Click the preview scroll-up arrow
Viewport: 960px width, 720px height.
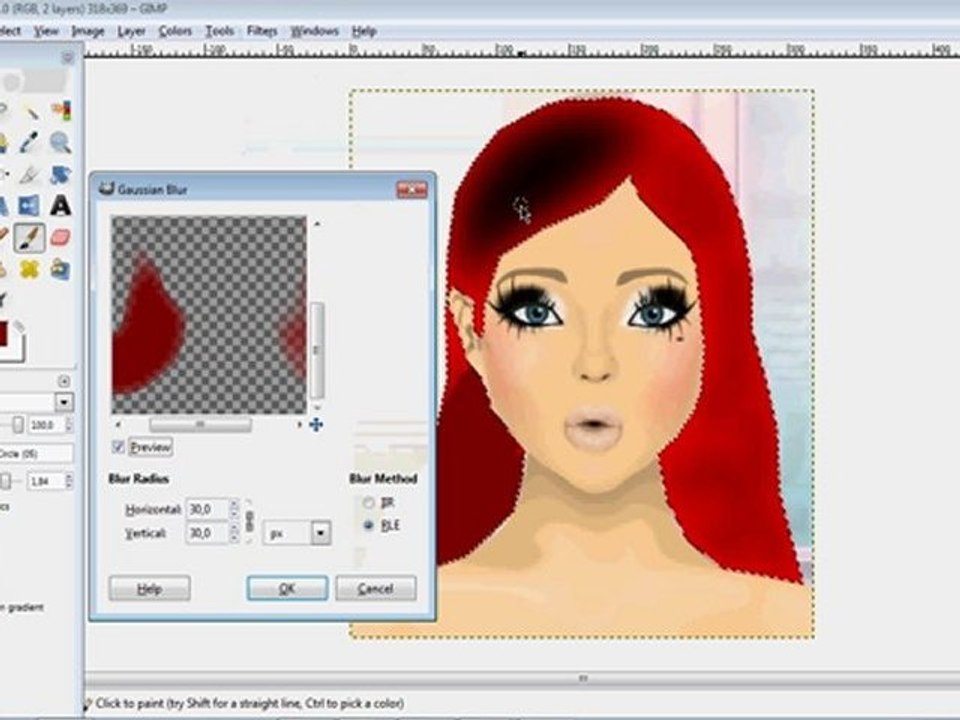coord(317,224)
